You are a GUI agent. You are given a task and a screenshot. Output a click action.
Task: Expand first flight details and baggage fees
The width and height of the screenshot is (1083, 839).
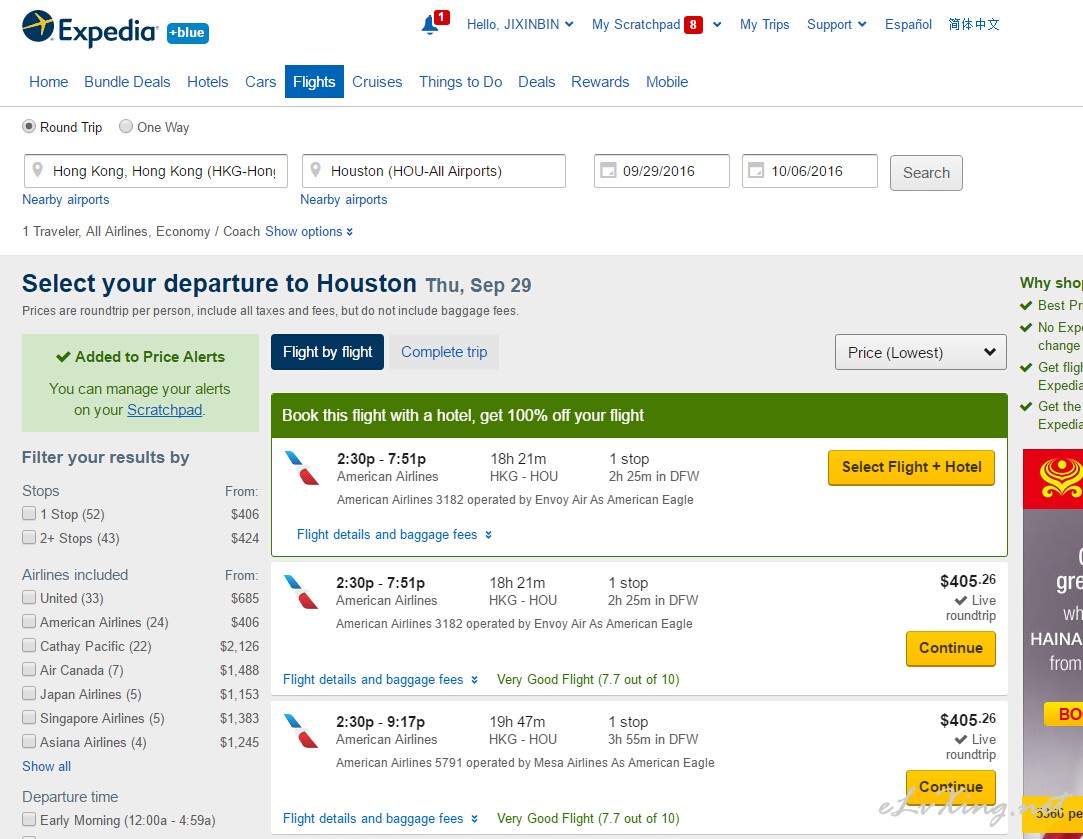tap(394, 534)
